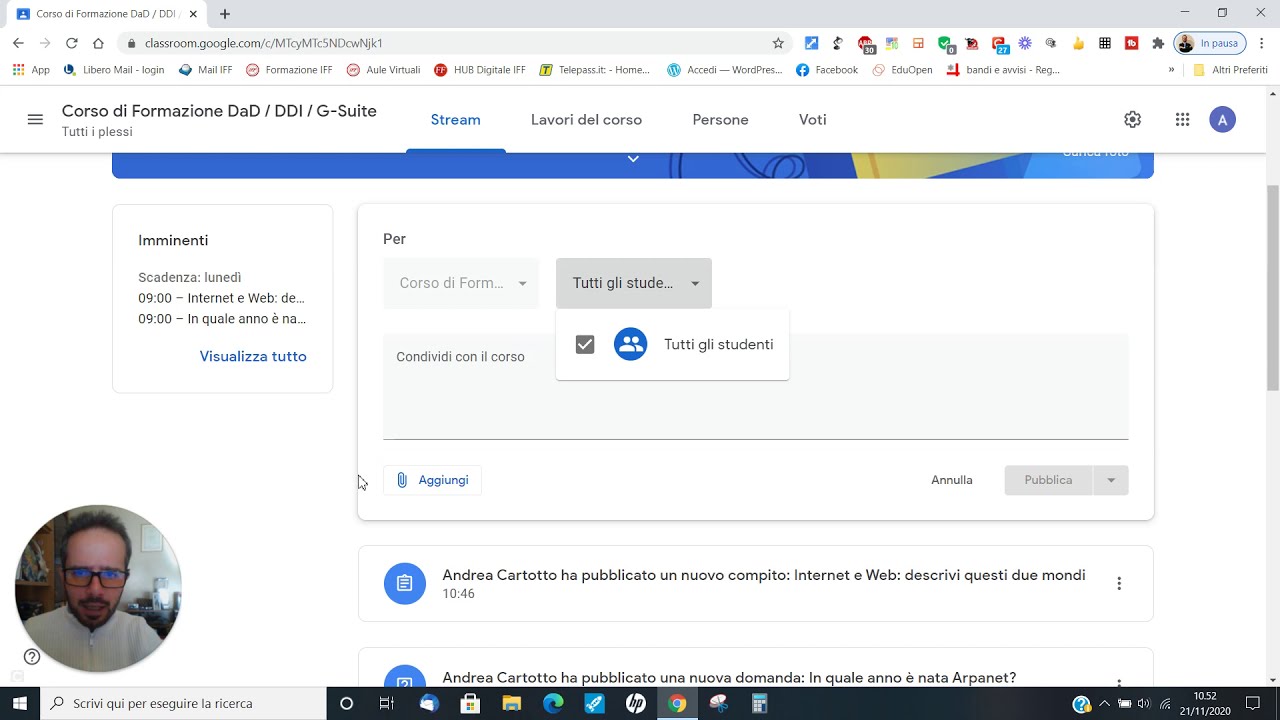The image size is (1280, 720).
Task: Go back in browser
Action: [18, 43]
